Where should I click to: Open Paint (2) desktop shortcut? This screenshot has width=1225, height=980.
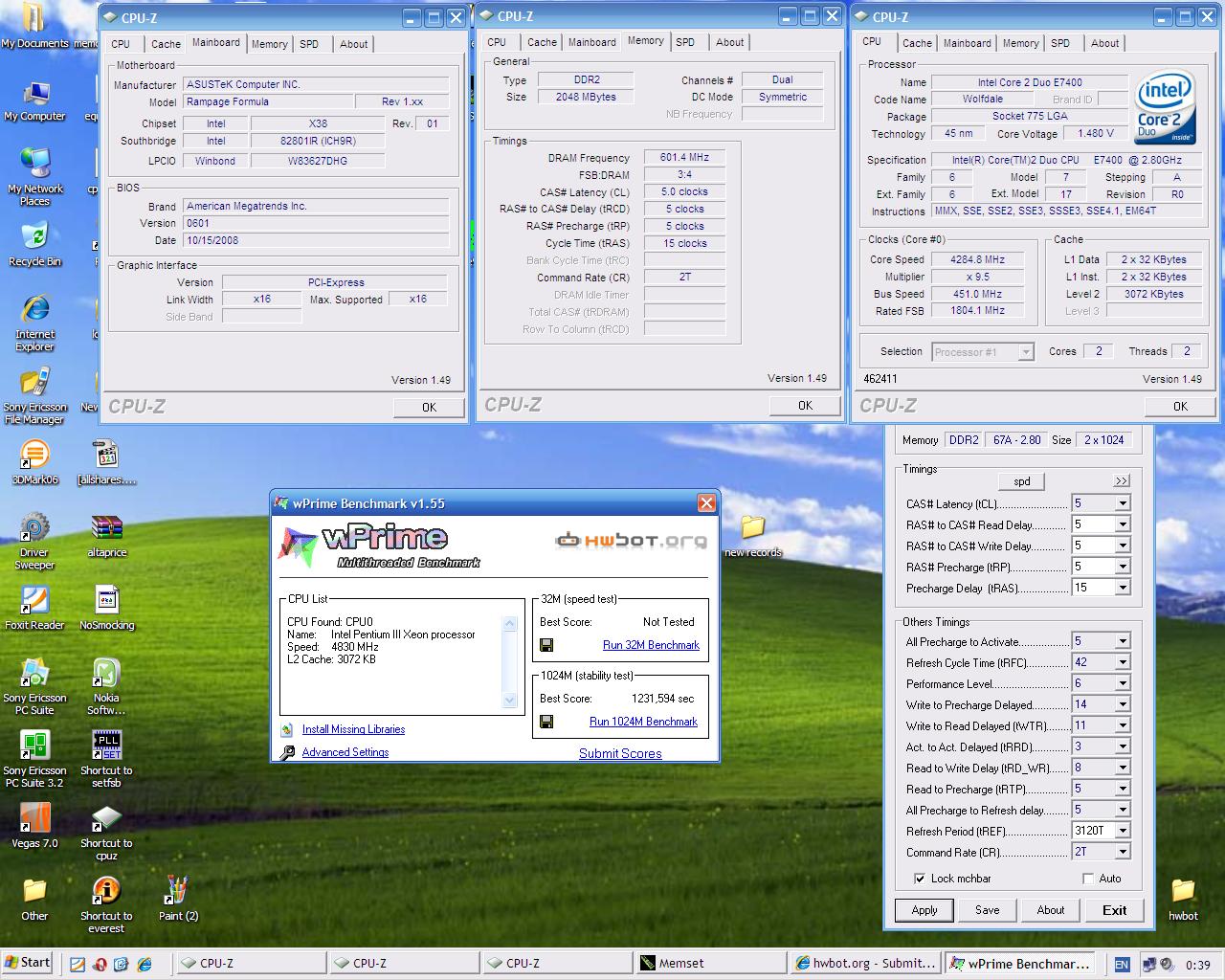178,899
